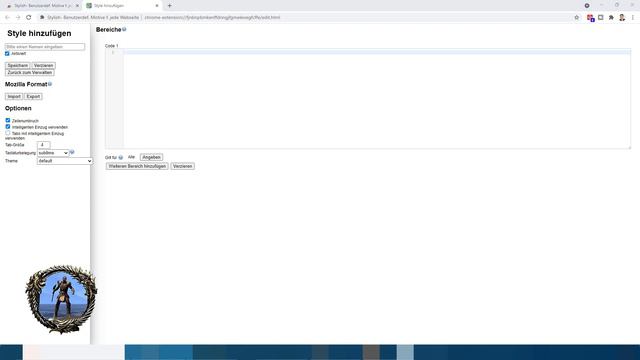Screen dimensions: 640x360
Task: Click the browser address bar
Action: [x=305, y=18]
